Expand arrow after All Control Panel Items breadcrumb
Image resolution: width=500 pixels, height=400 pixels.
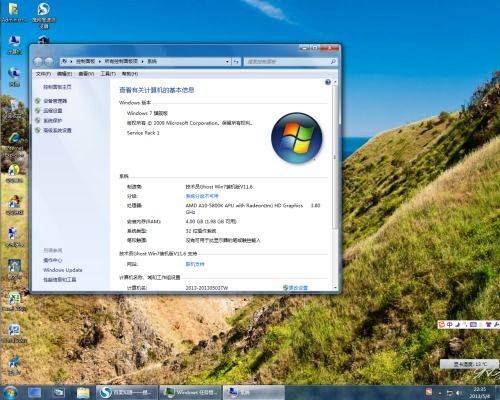143,61
